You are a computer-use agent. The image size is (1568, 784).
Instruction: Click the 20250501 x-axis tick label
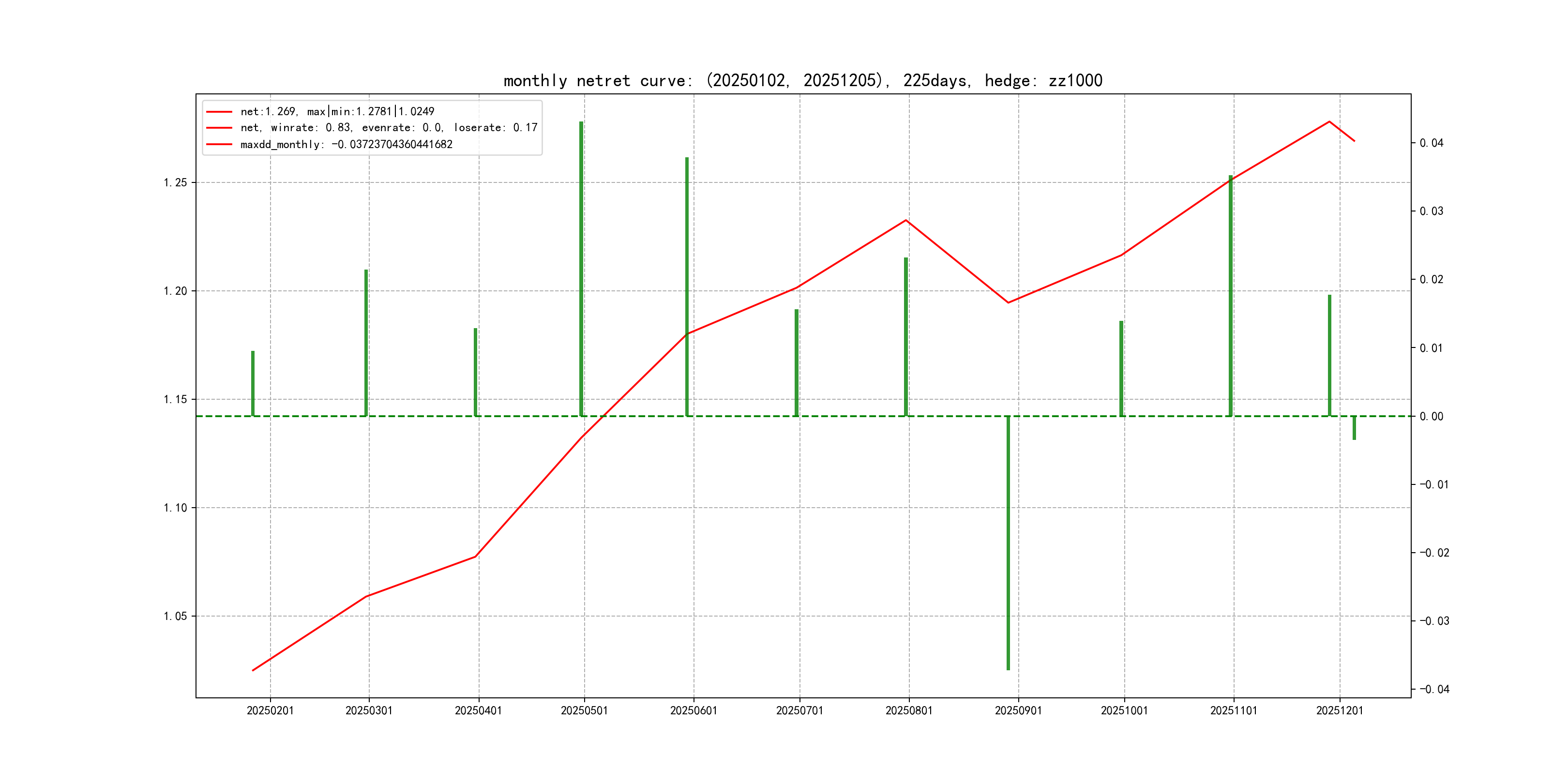(584, 710)
